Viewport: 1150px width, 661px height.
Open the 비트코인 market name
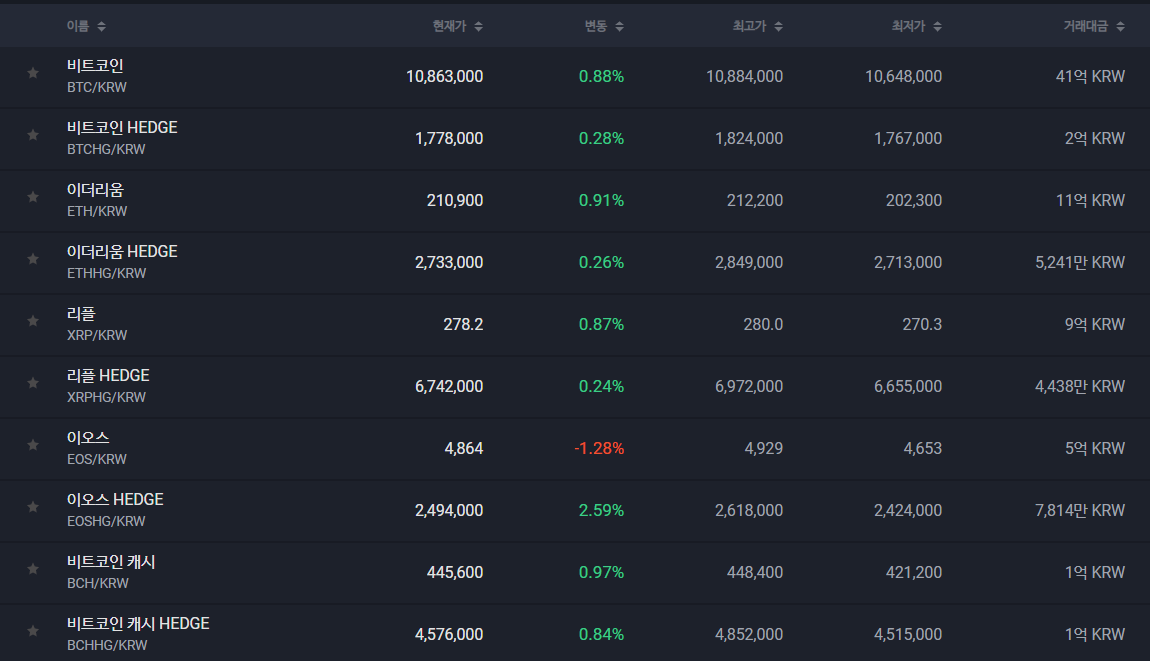pos(95,65)
